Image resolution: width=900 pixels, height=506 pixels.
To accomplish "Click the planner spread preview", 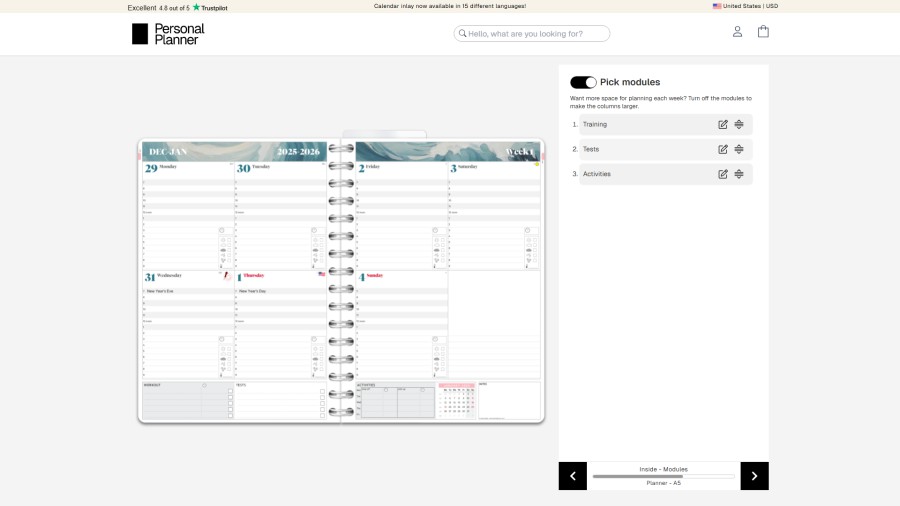I will (x=341, y=281).
